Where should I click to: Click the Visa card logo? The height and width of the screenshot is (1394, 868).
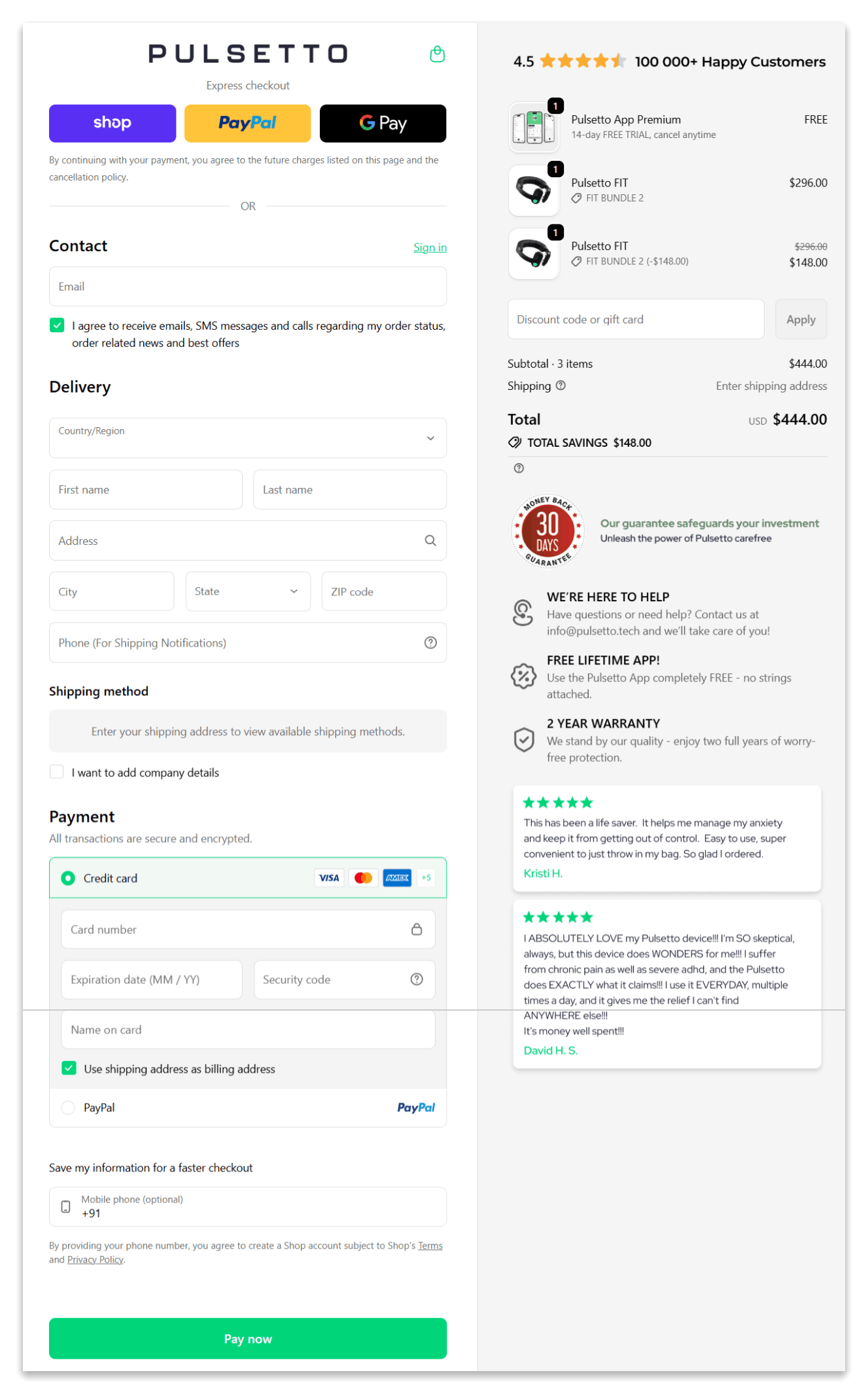(x=329, y=877)
